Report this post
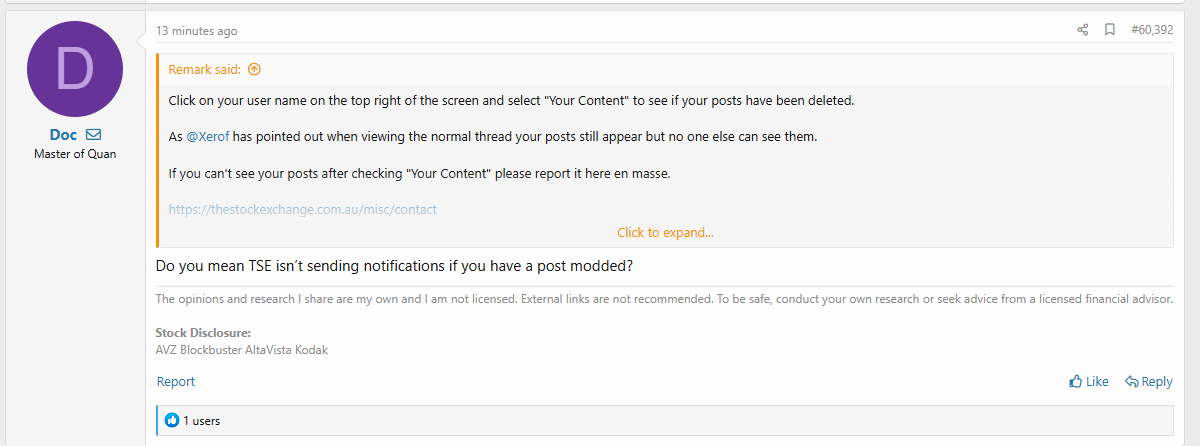Image resolution: width=1200 pixels, height=446 pixels. [176, 381]
